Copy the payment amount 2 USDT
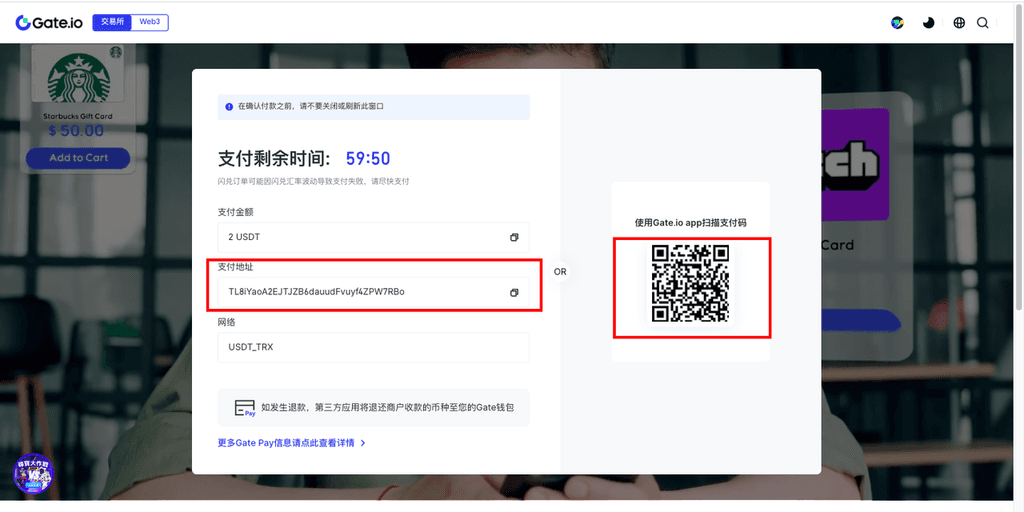 coord(514,237)
